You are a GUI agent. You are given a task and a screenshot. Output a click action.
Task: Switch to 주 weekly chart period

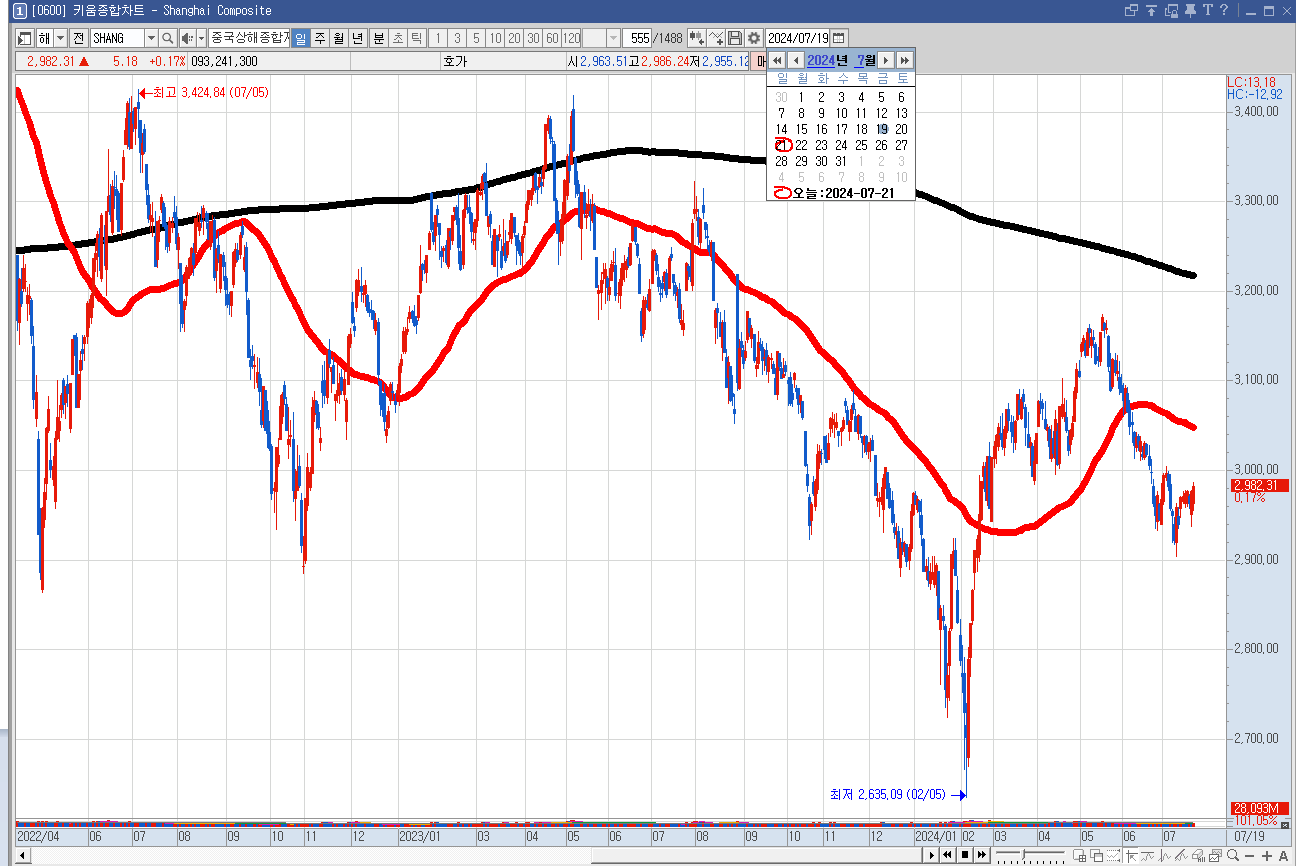(x=319, y=38)
